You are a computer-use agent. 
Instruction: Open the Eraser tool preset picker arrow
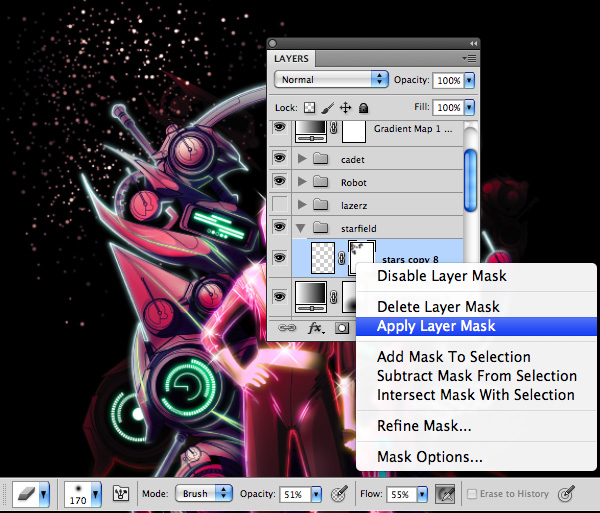point(44,494)
